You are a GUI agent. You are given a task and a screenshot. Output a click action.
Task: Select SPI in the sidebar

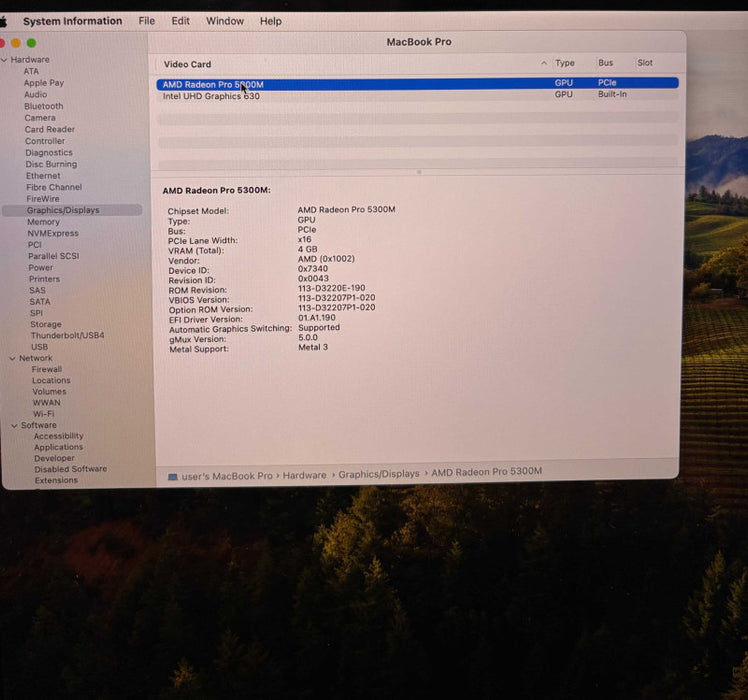[x=36, y=313]
